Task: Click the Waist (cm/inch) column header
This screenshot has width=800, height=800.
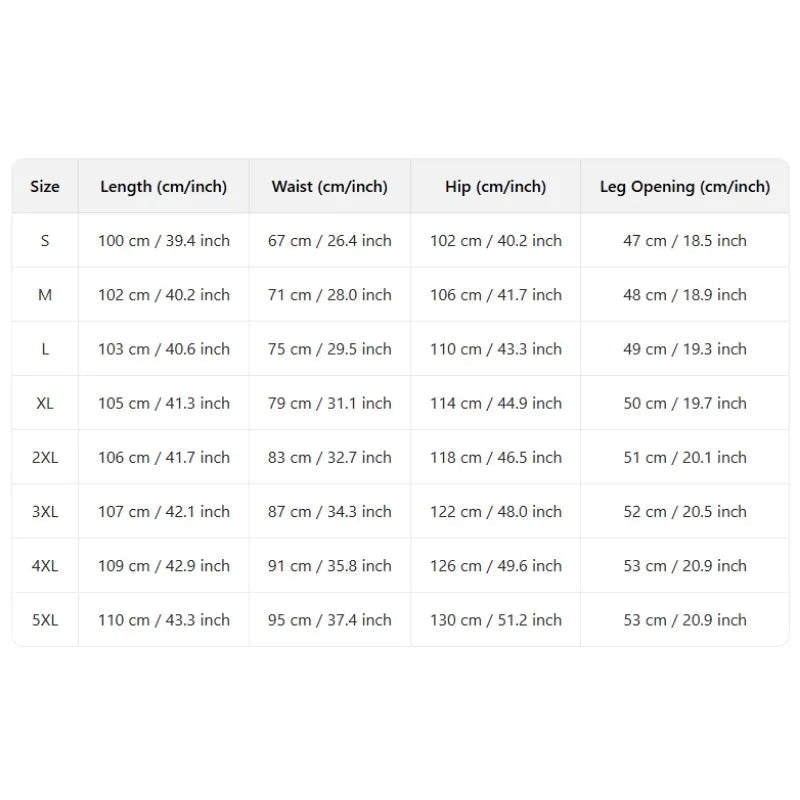Action: 330,187
